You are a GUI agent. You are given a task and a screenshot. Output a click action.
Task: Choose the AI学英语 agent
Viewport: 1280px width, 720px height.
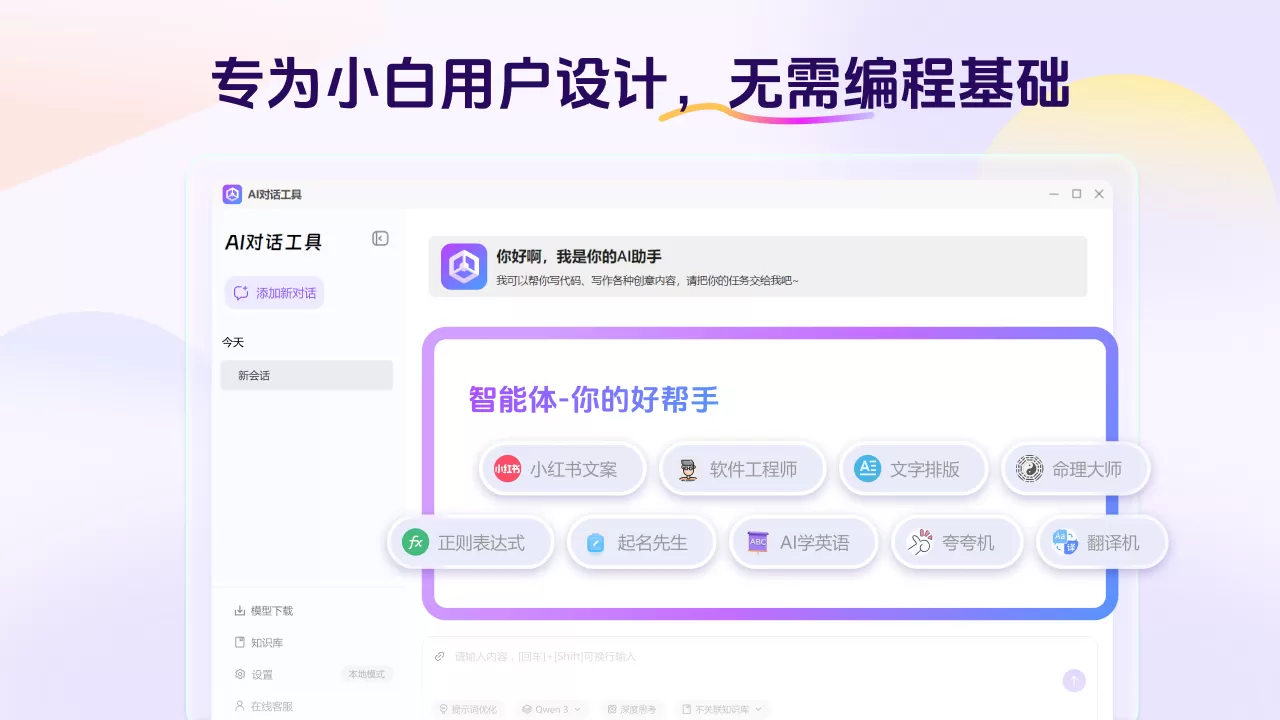tap(804, 543)
